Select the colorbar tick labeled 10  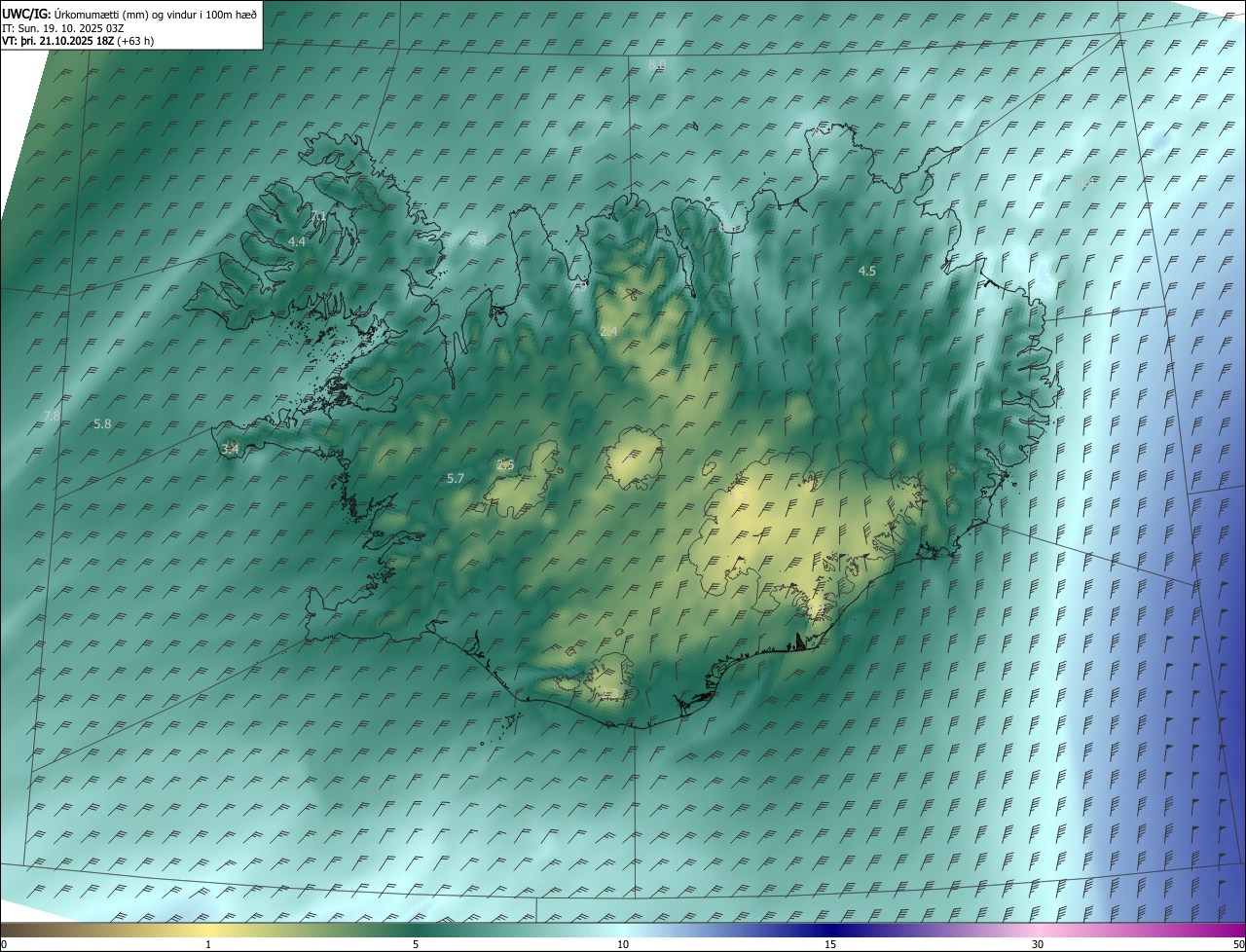tap(623, 944)
